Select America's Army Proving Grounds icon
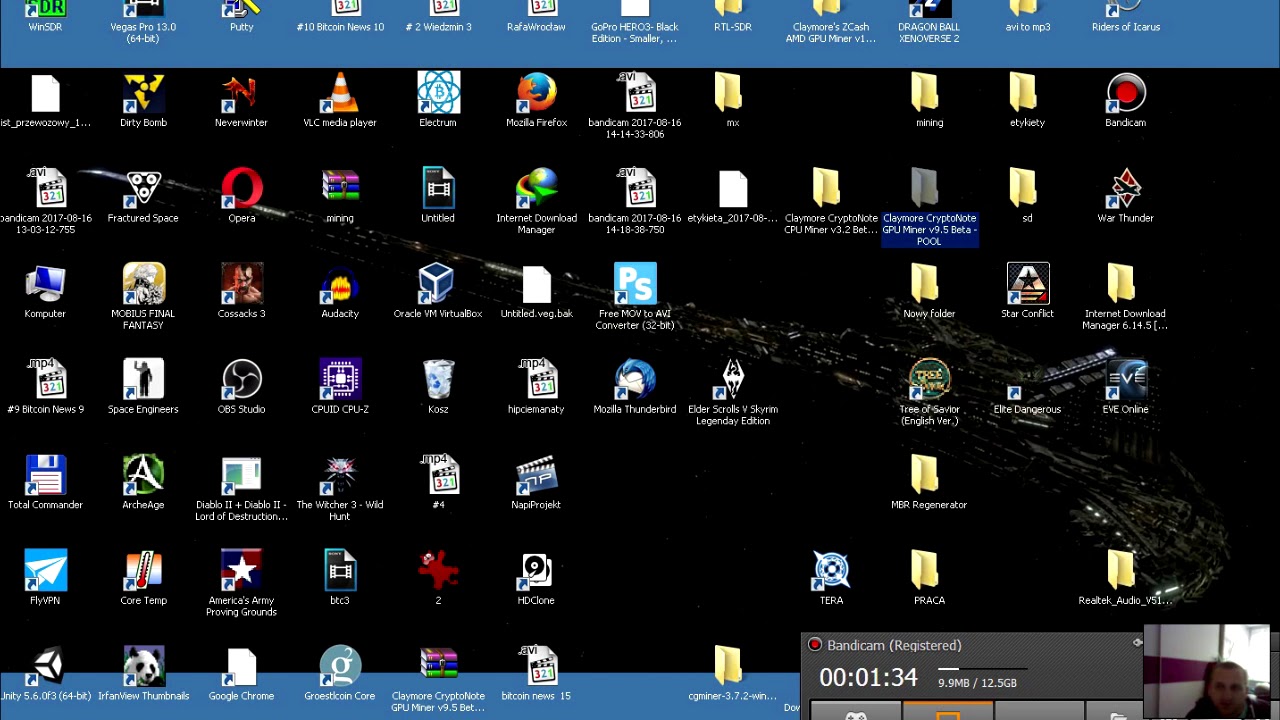Screen dimensions: 1280x720 241,572
